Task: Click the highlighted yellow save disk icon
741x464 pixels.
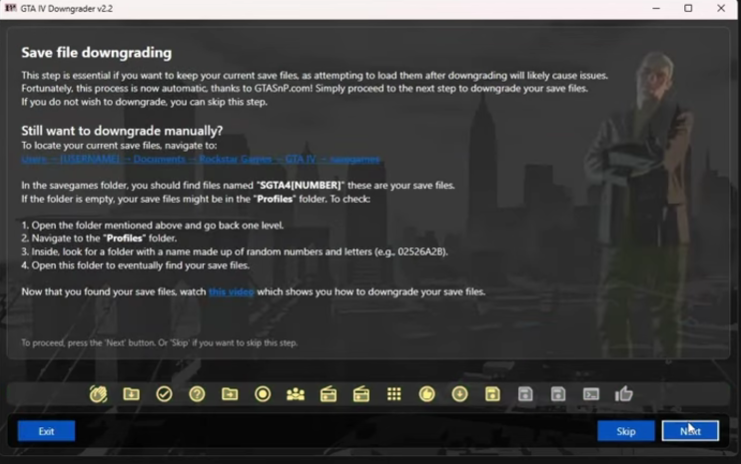Action: click(x=492, y=394)
